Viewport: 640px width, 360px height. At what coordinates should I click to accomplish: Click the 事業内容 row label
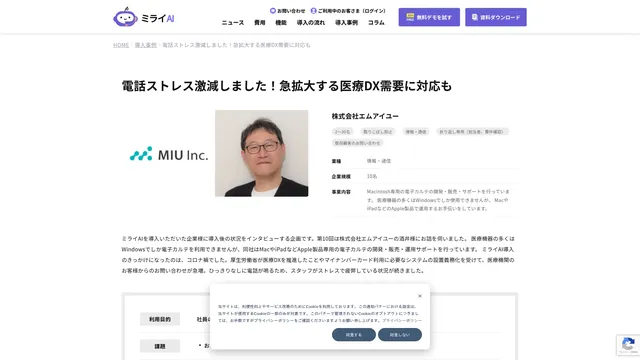click(341, 192)
